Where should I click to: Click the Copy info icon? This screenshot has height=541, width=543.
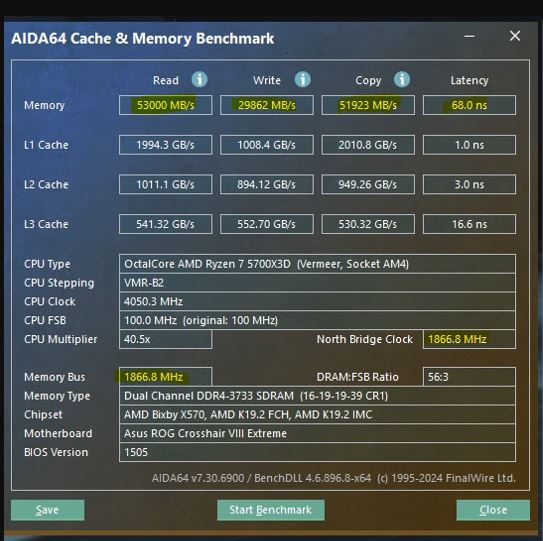point(402,80)
